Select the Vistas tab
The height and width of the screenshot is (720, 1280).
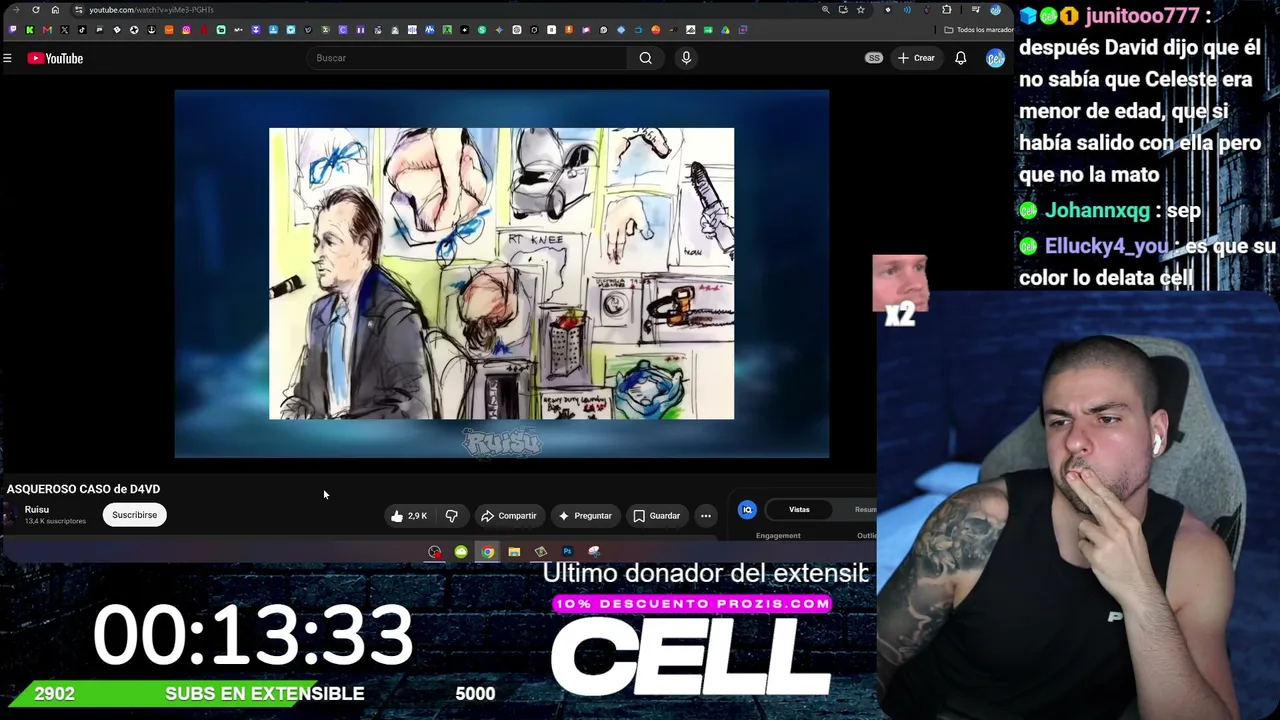tap(799, 510)
